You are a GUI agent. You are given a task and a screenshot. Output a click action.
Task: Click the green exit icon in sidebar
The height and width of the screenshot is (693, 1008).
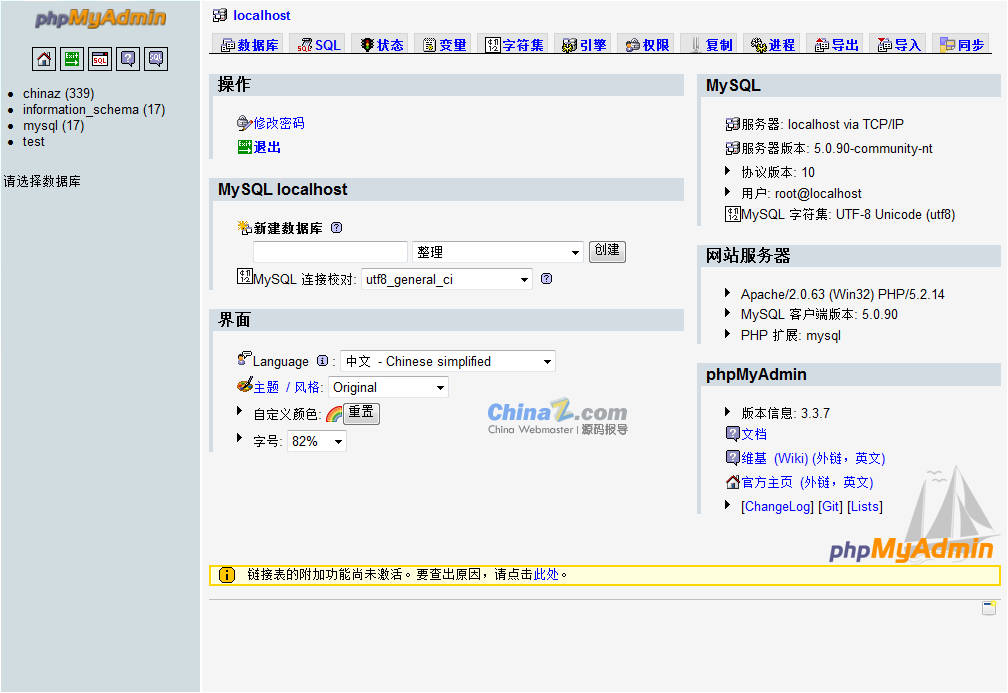click(72, 59)
